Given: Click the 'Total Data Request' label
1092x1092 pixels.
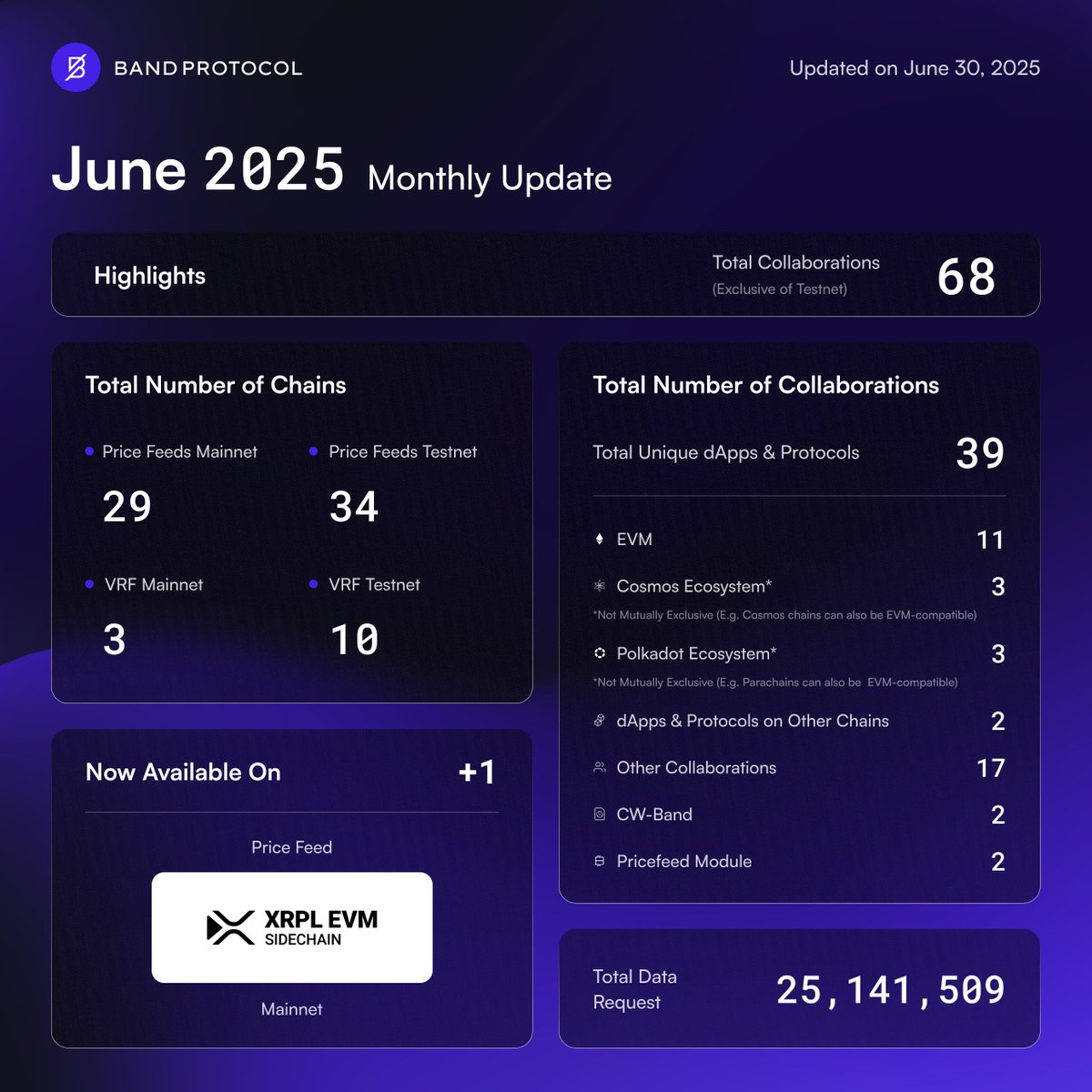Looking at the screenshot, I should click(635, 989).
